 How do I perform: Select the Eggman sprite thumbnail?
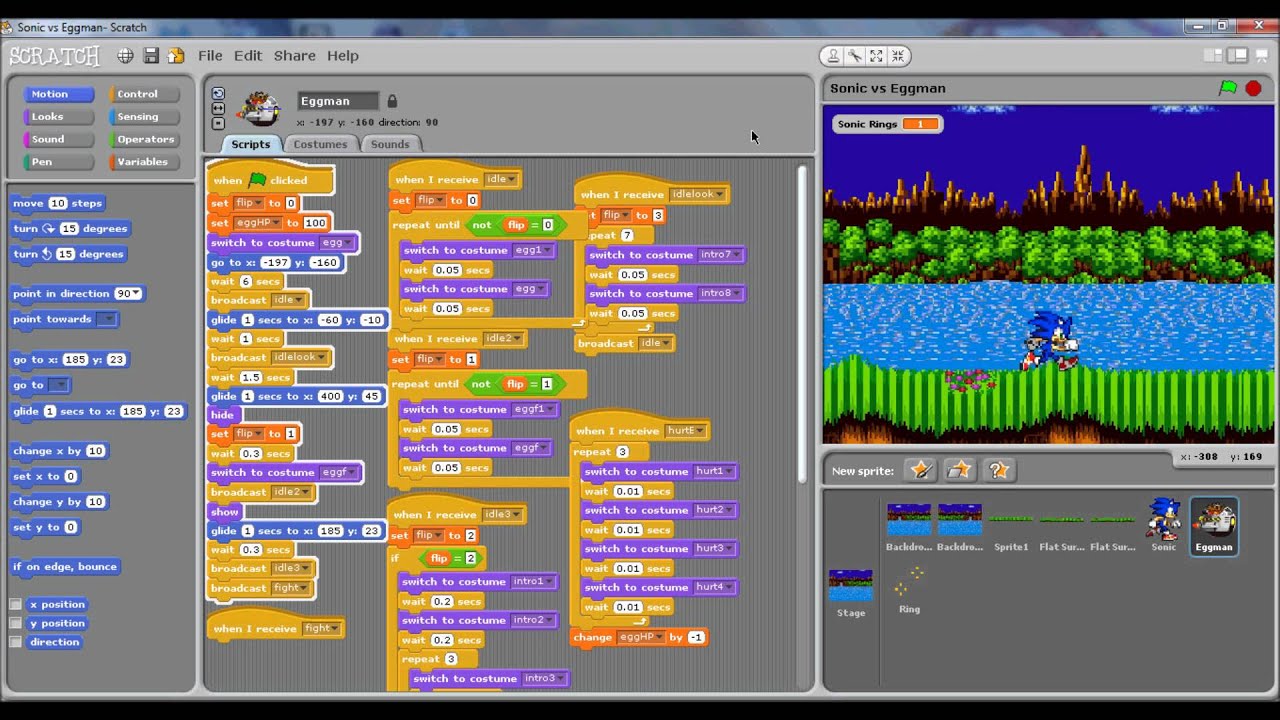click(1214, 526)
